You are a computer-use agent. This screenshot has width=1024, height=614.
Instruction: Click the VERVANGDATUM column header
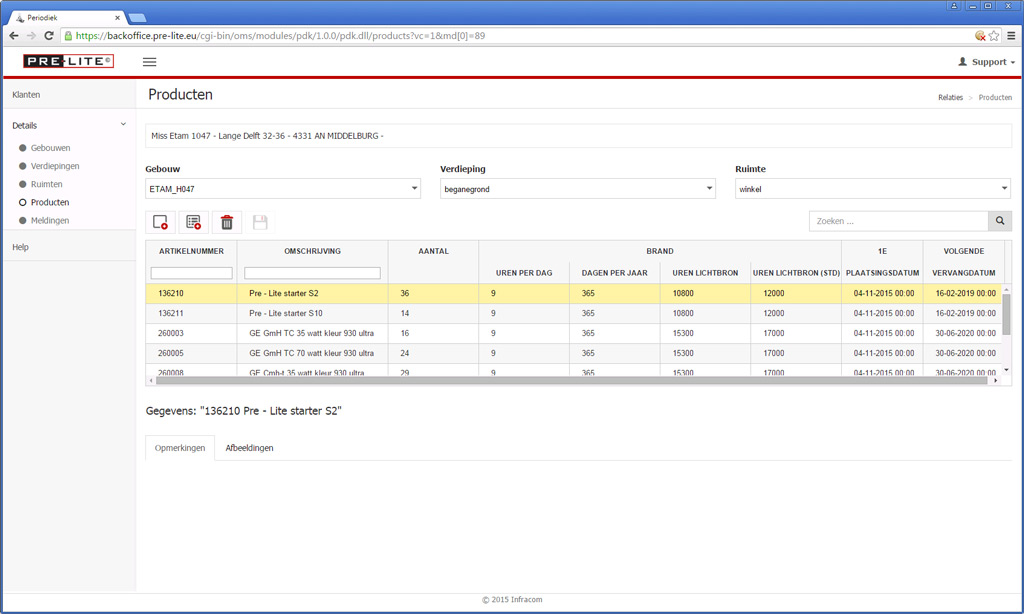pyautogui.click(x=964, y=273)
